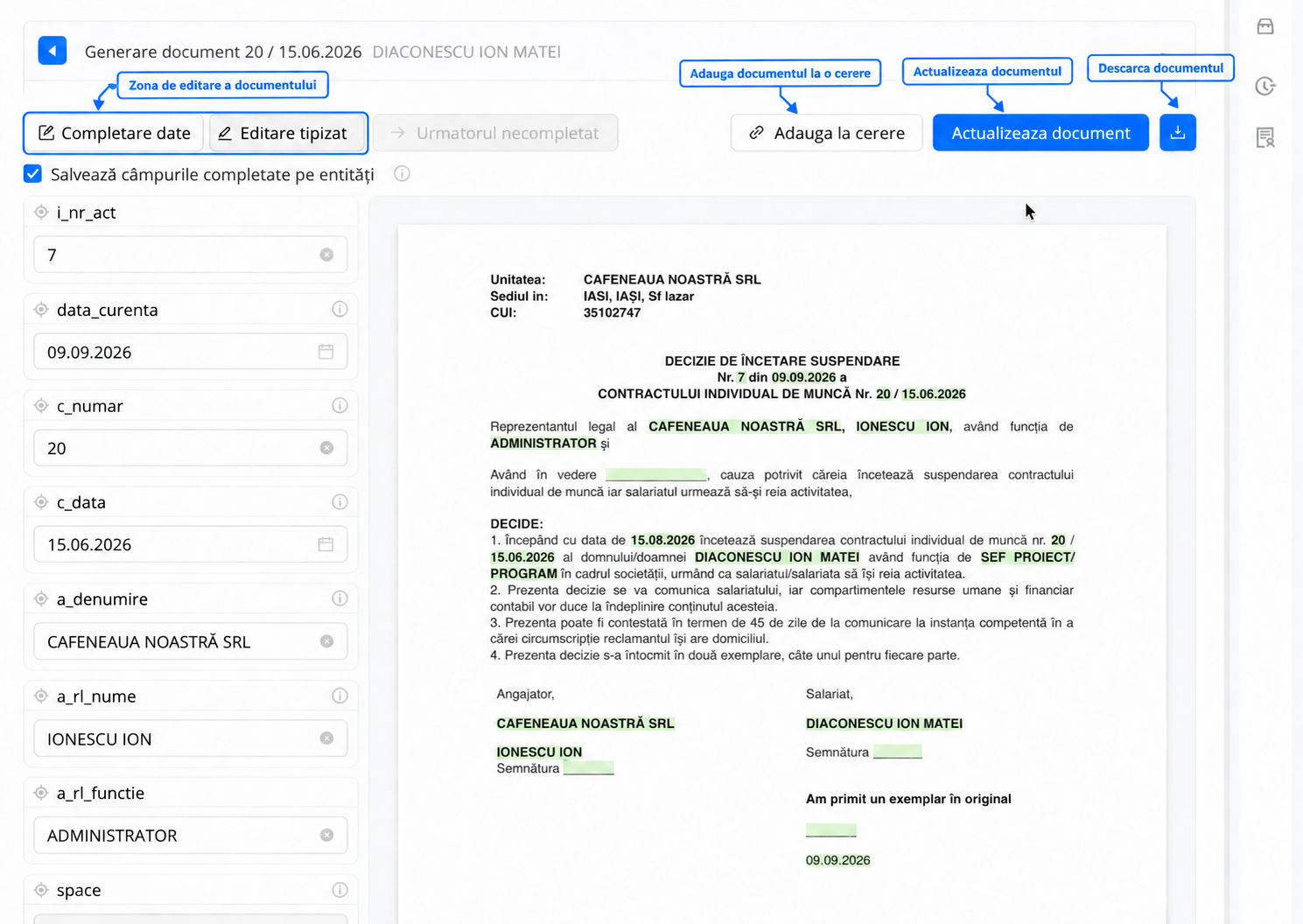Click highlighted date 15.08.2026 in the document

(662, 540)
